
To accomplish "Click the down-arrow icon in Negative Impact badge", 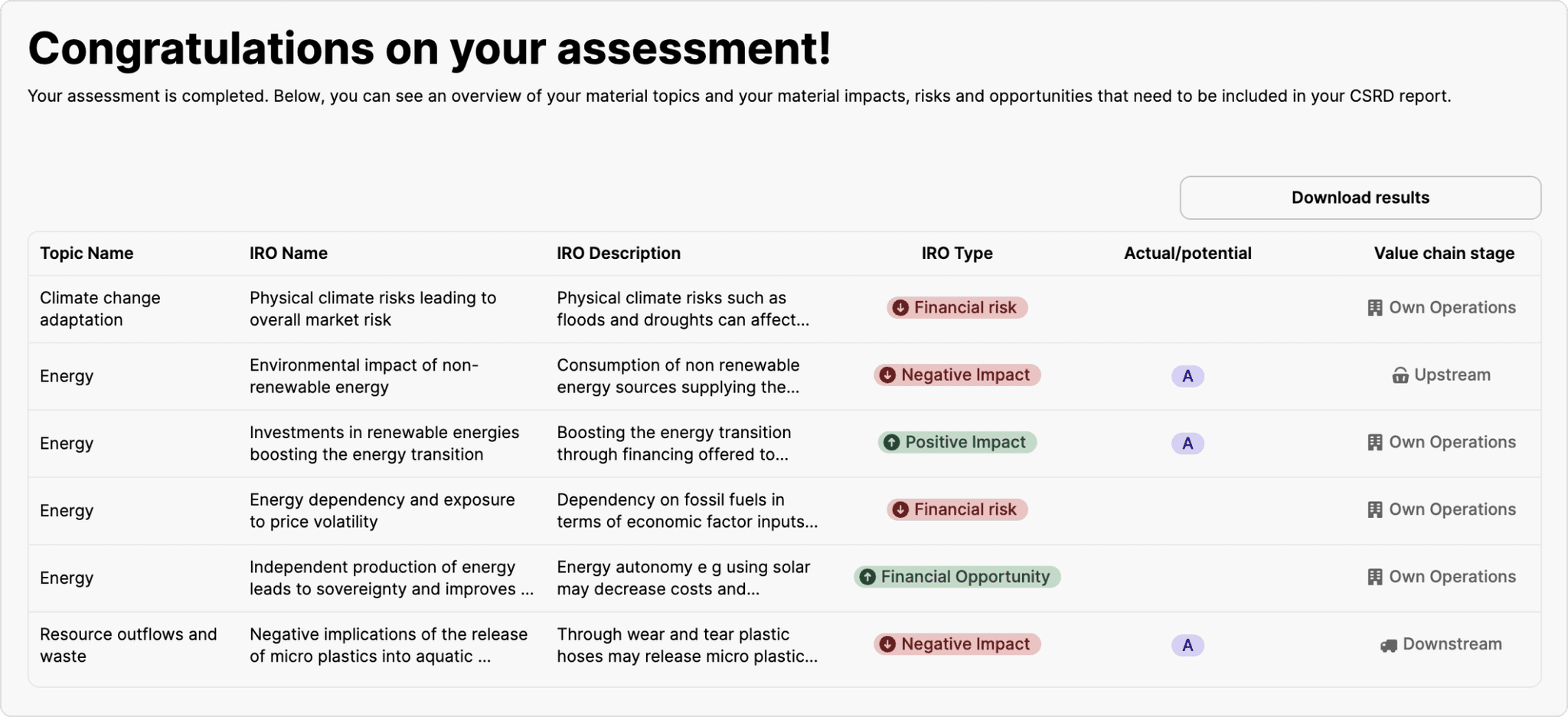I will tap(887, 375).
